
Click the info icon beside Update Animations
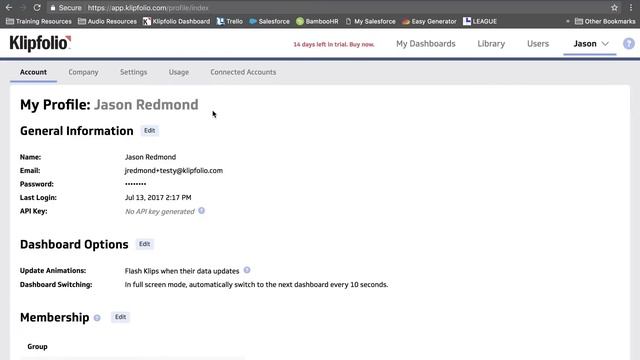point(247,270)
